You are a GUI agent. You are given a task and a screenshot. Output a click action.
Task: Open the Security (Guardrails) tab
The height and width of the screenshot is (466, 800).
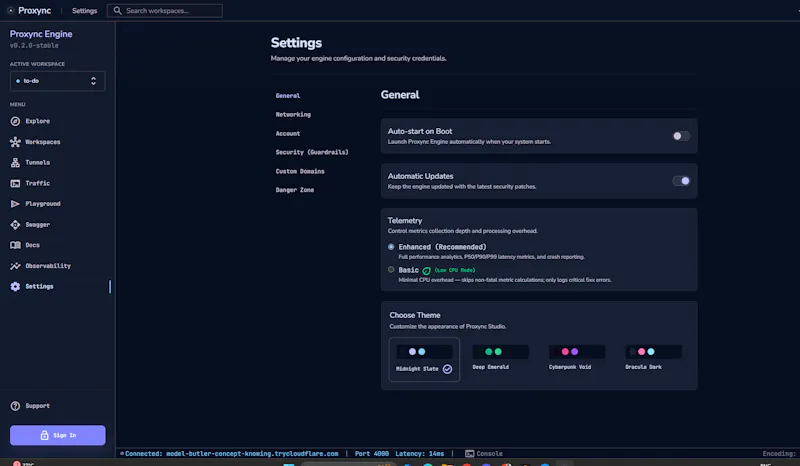point(312,152)
